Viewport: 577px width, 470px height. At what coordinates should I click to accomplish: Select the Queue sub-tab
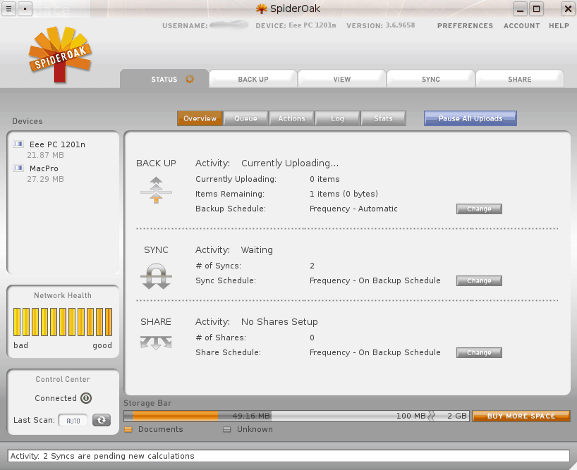coord(246,118)
